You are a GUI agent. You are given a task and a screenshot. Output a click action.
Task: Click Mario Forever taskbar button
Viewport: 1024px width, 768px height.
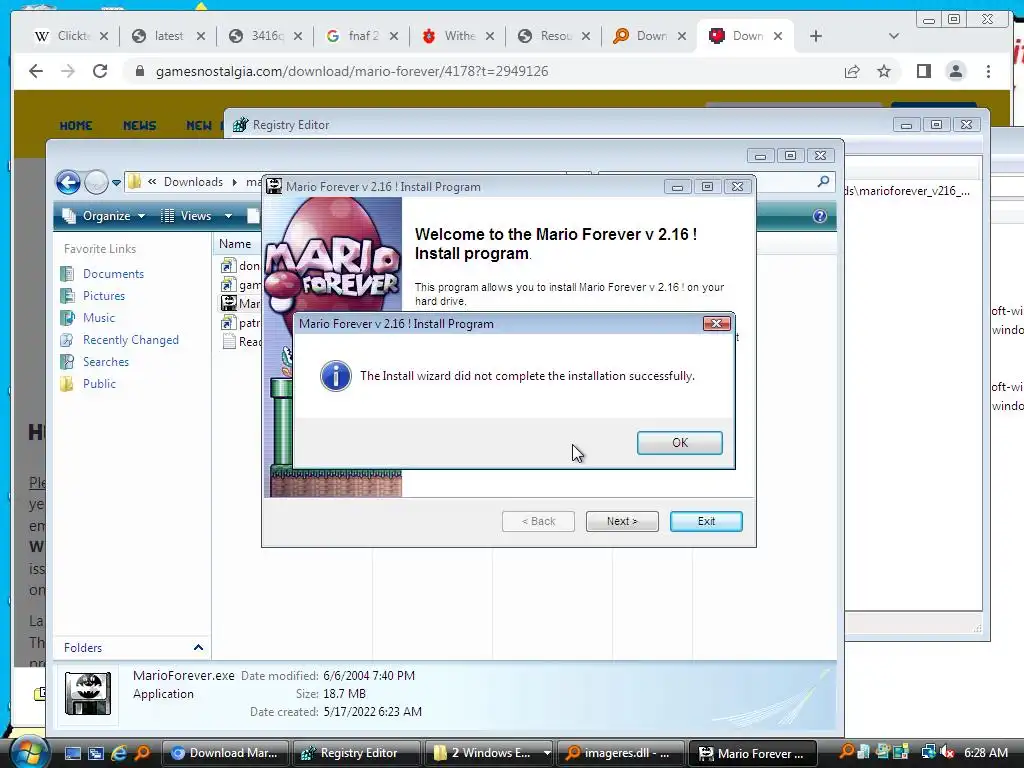752,753
